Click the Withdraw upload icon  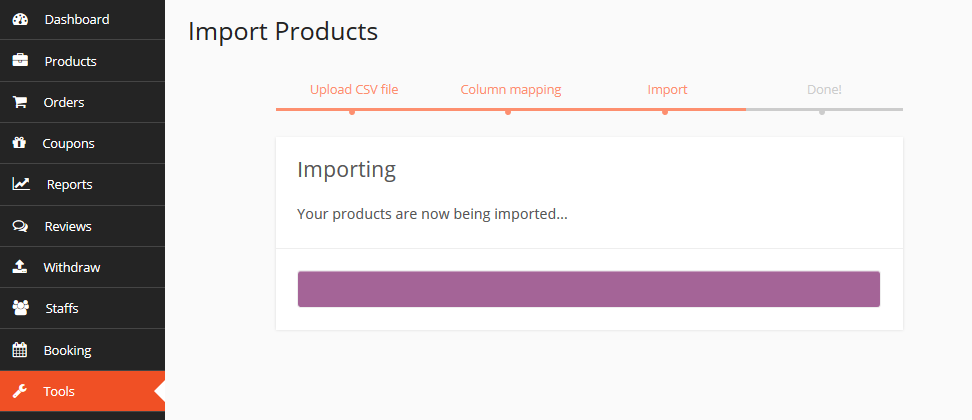[x=20, y=267]
